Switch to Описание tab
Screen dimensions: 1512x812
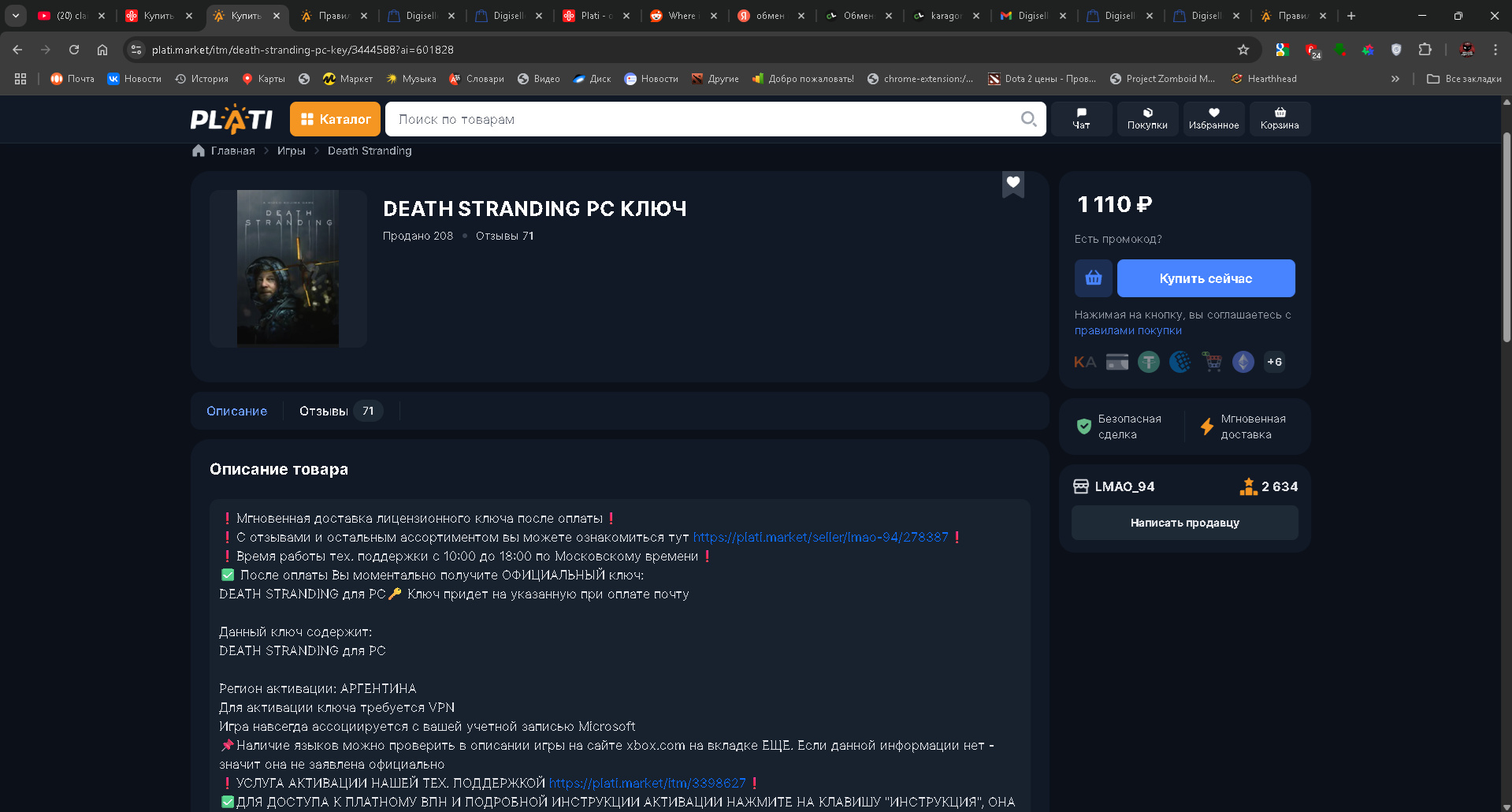tap(236, 411)
